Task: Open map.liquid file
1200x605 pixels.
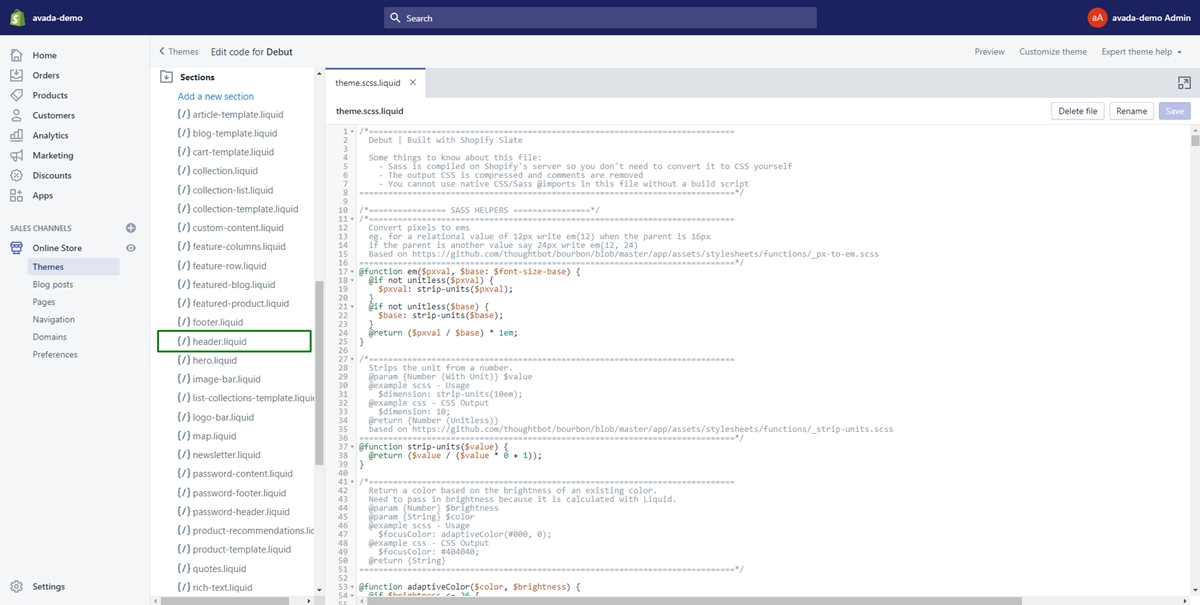Action: tap(207, 436)
